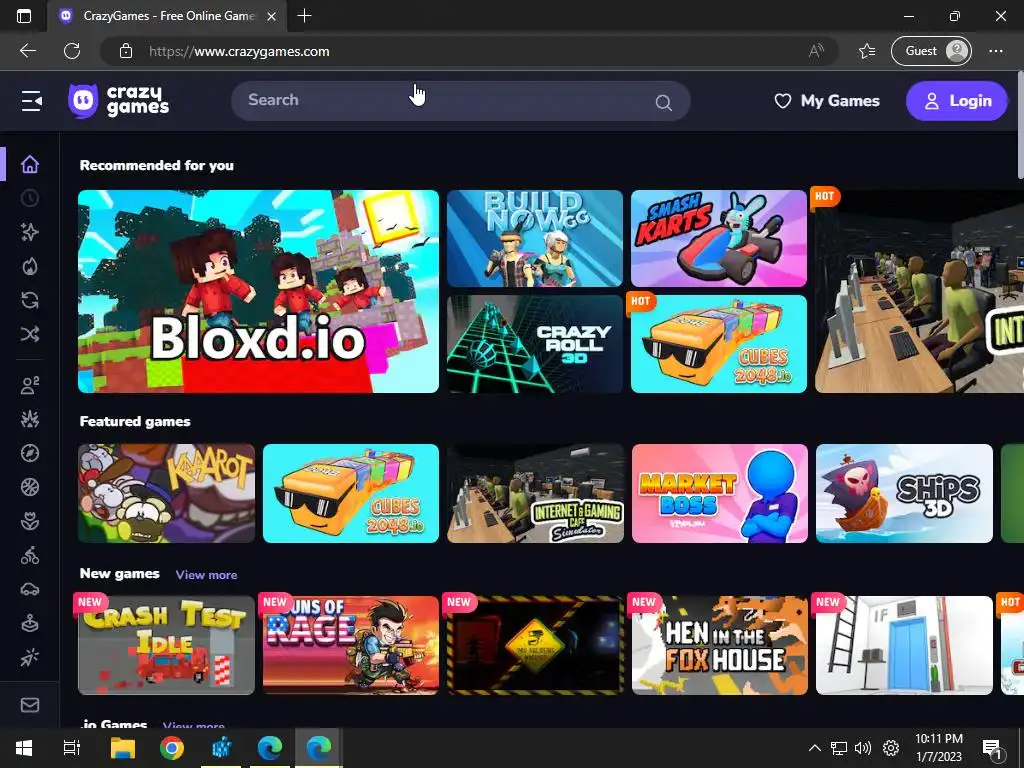Click the volume speaker icon in system tray

tap(863, 748)
